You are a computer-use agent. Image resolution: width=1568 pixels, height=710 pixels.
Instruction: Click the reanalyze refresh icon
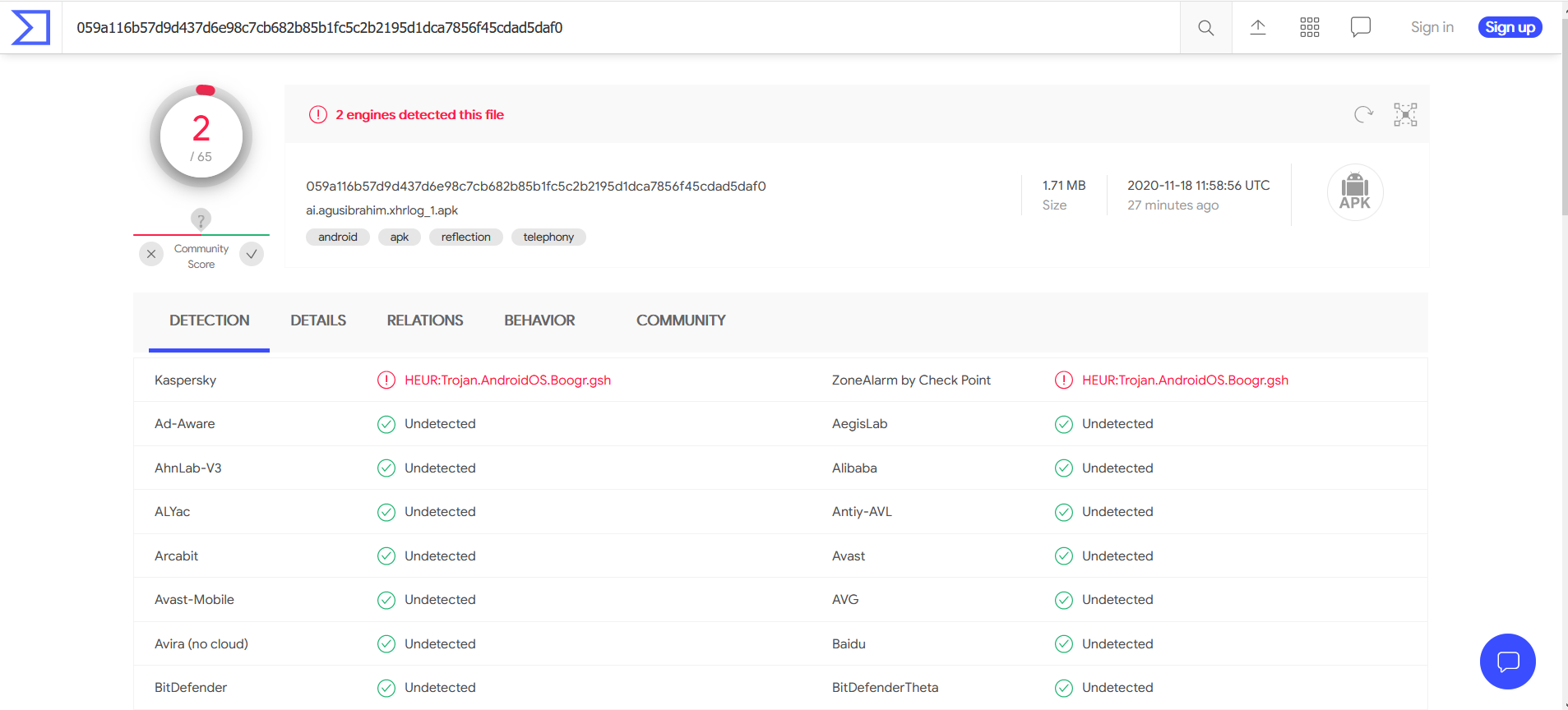1363,114
